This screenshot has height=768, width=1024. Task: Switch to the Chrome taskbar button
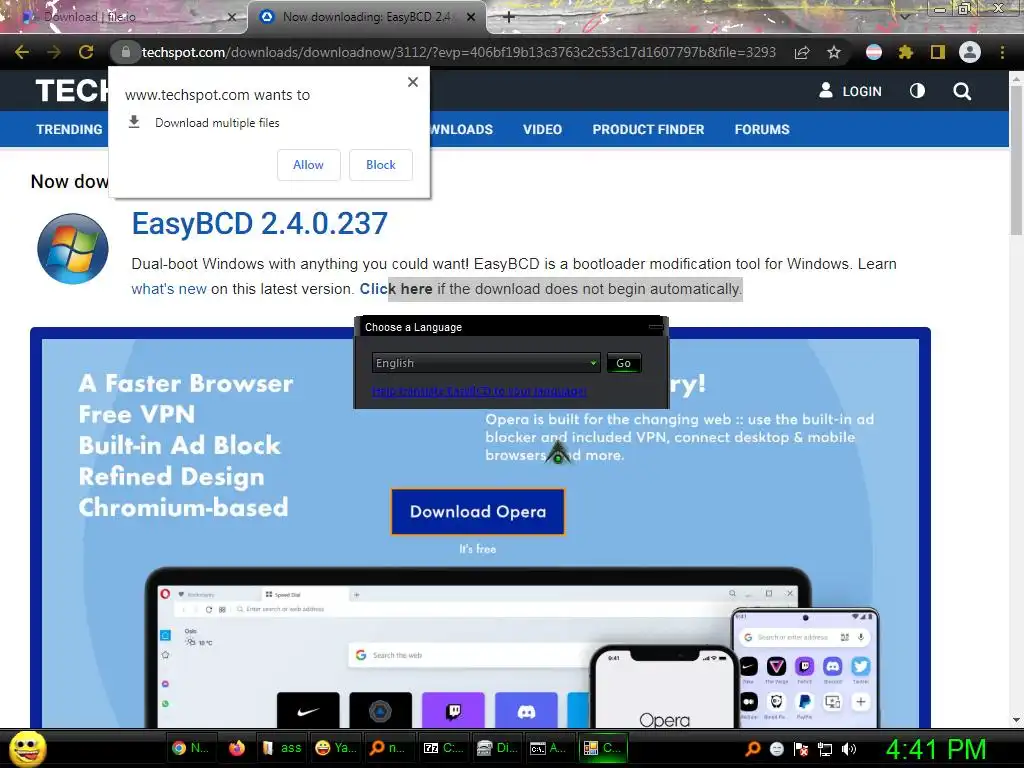click(190, 748)
